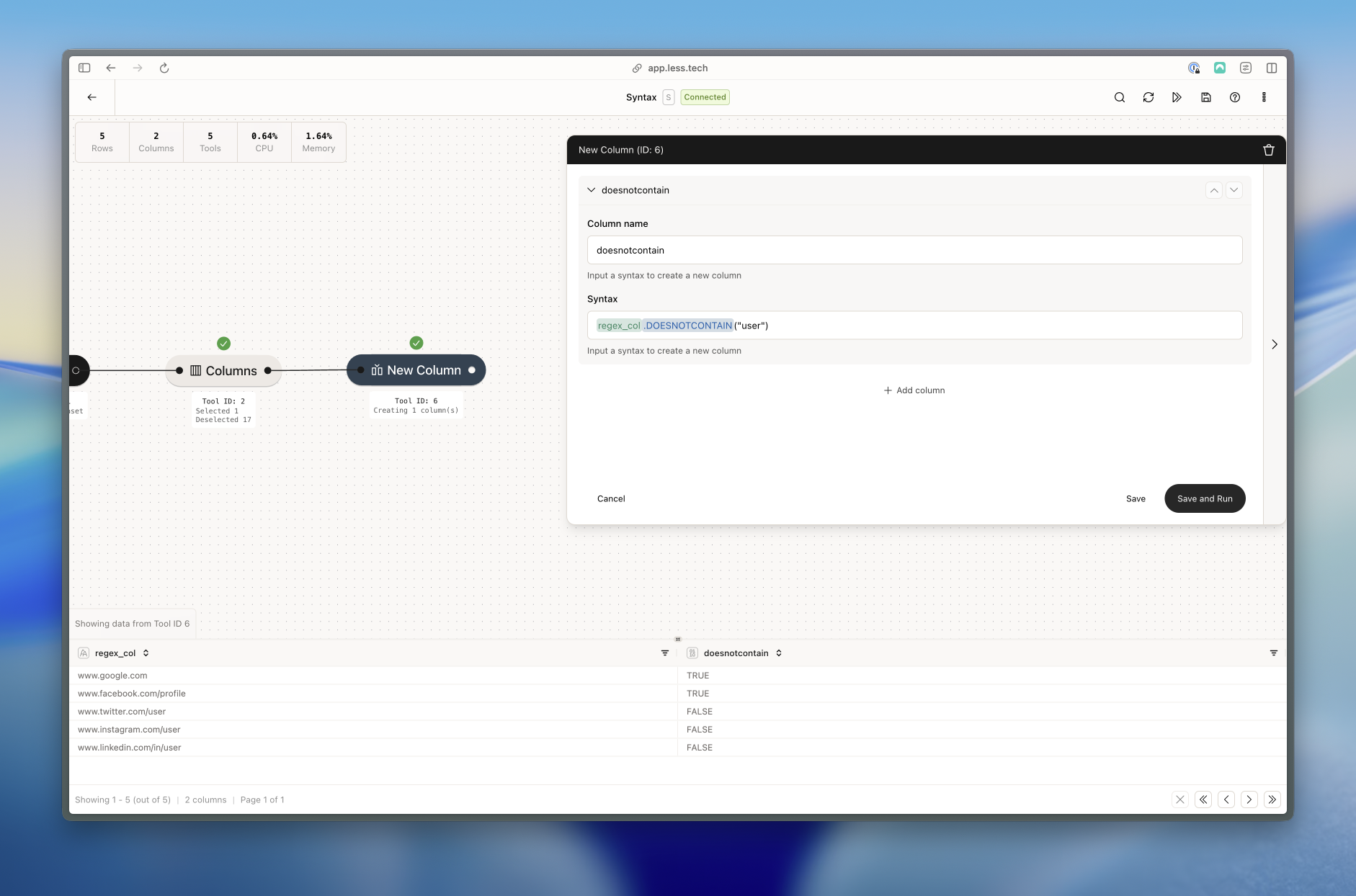The height and width of the screenshot is (896, 1356).
Task: Run the workflow with the play icon
Action: click(x=1177, y=97)
